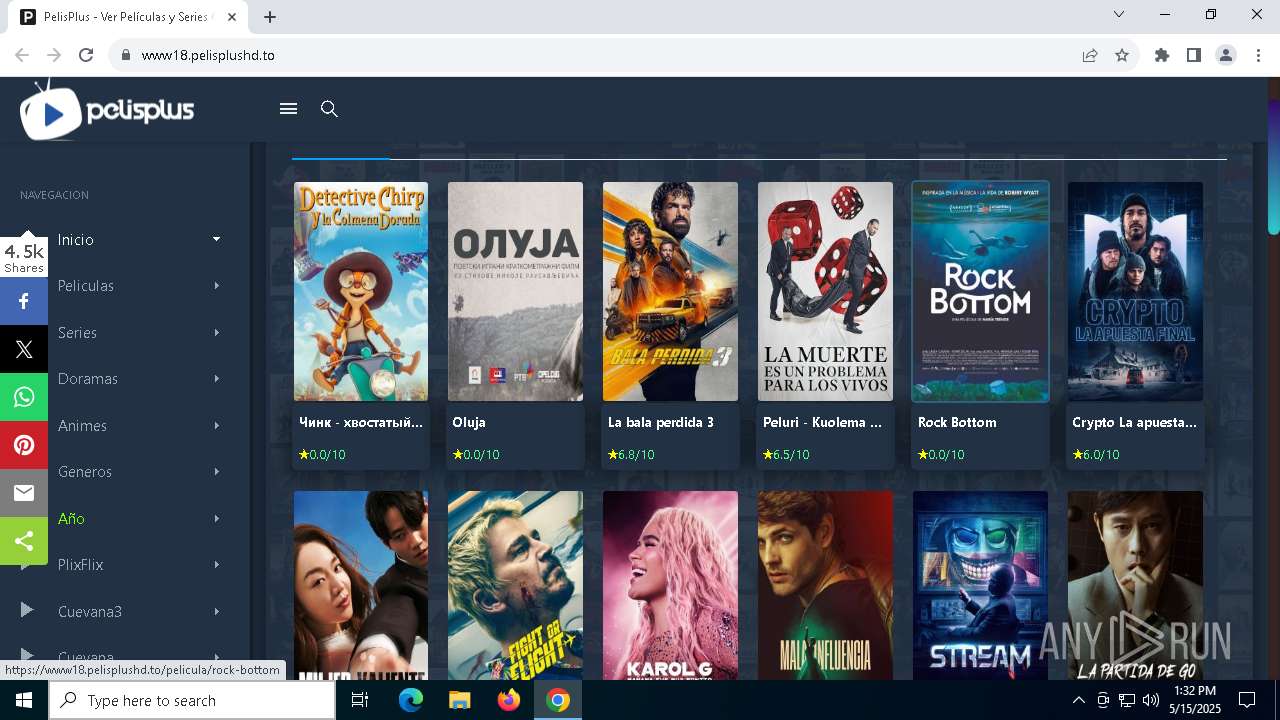Select Cuevana3 in navigation

(x=90, y=611)
